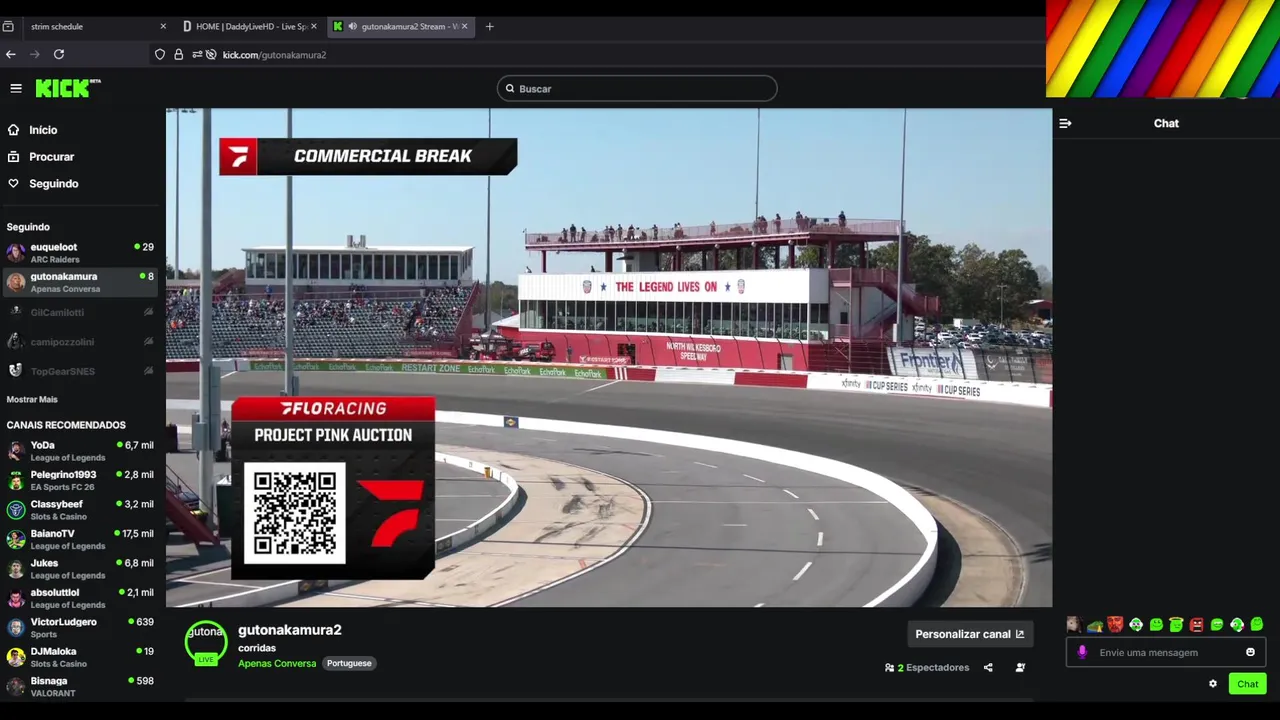Screen dimensions: 1280x720
Task: Select the gutonakamura2 Stream tab
Action: coord(400,26)
